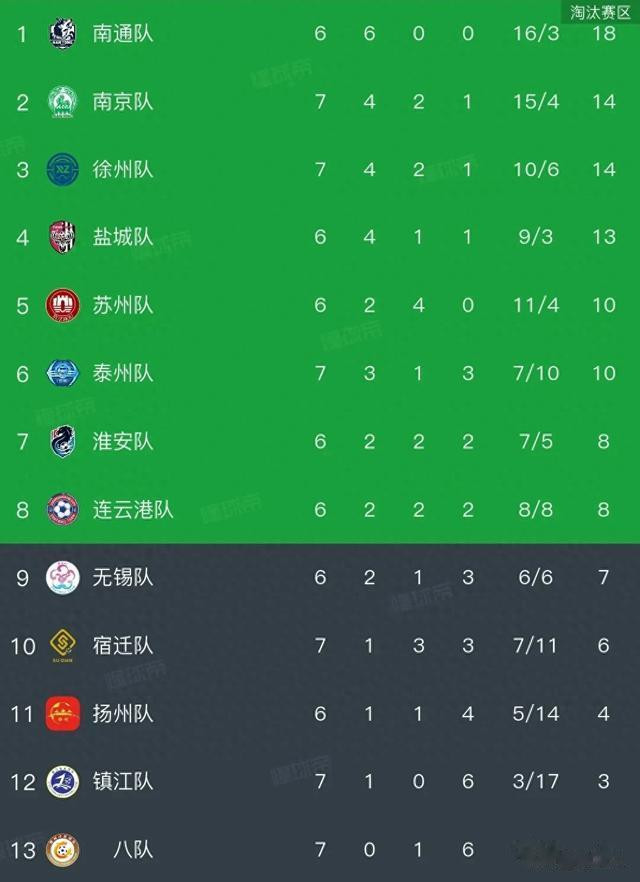
Task: Open the 南通队 team name link
Action: point(123,34)
